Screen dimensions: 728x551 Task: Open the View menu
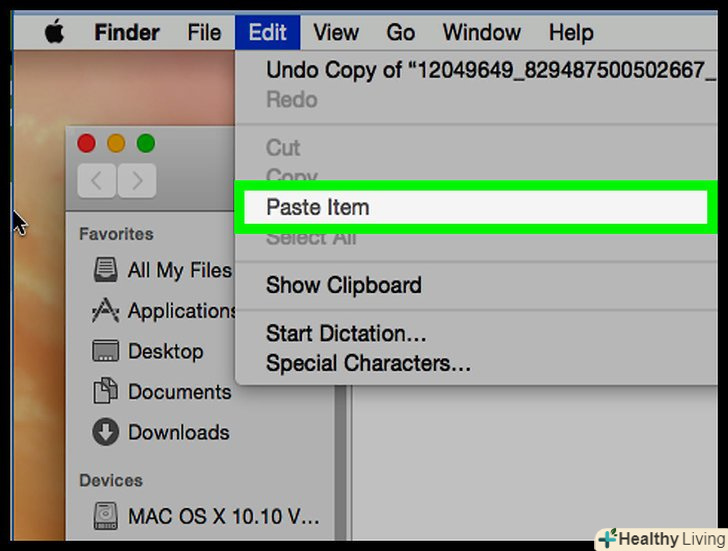click(335, 32)
